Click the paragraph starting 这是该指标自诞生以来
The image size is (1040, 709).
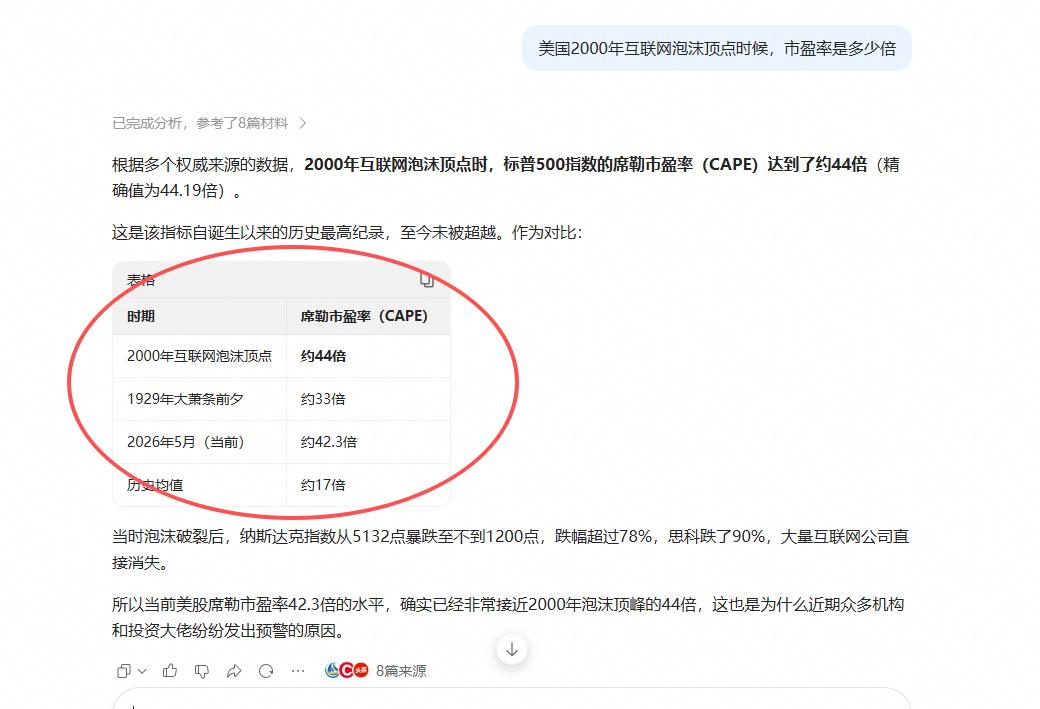(347, 233)
